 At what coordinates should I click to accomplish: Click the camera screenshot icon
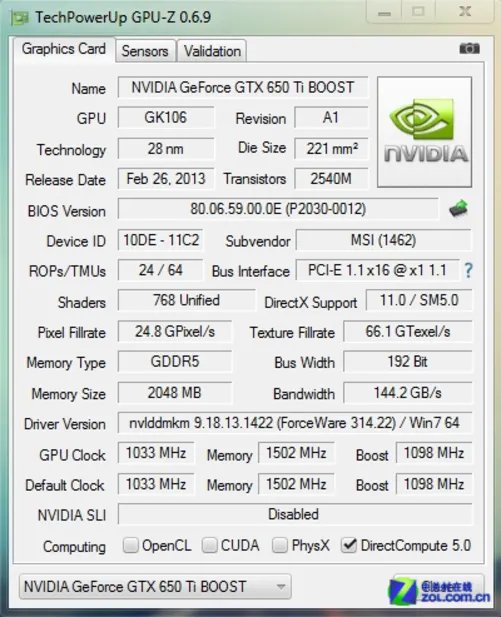[469, 48]
